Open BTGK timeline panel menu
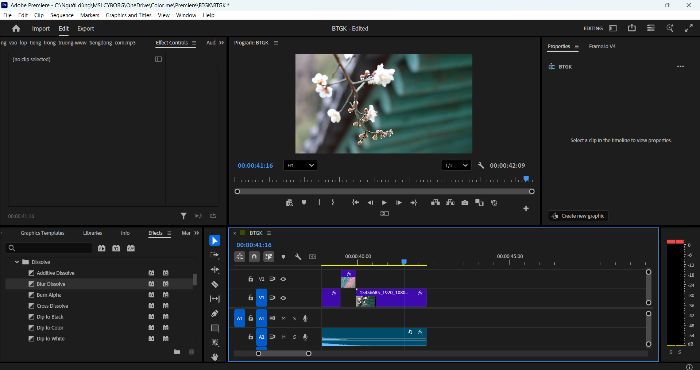The width and height of the screenshot is (700, 370). click(x=269, y=233)
